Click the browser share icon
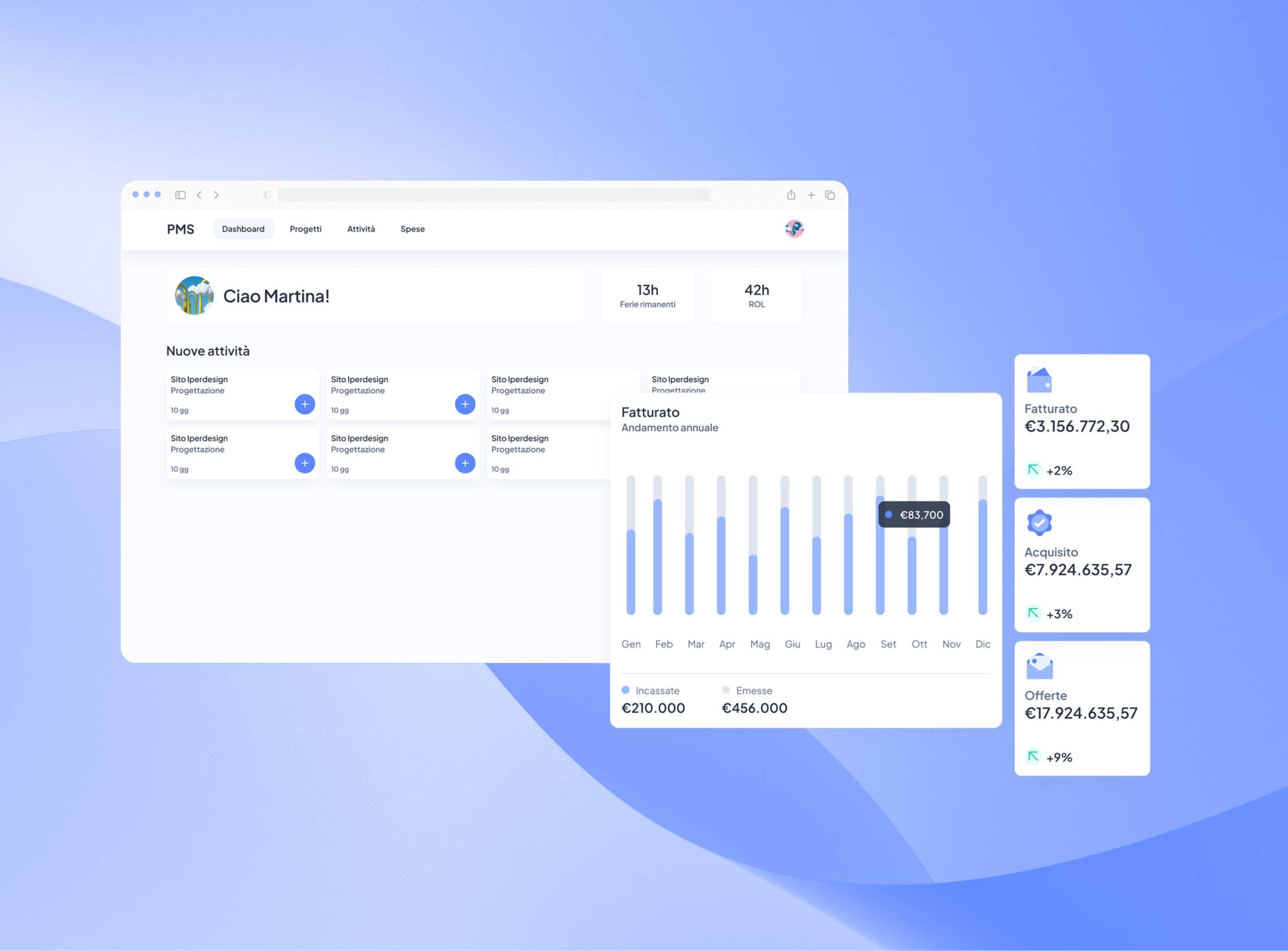 click(x=791, y=195)
